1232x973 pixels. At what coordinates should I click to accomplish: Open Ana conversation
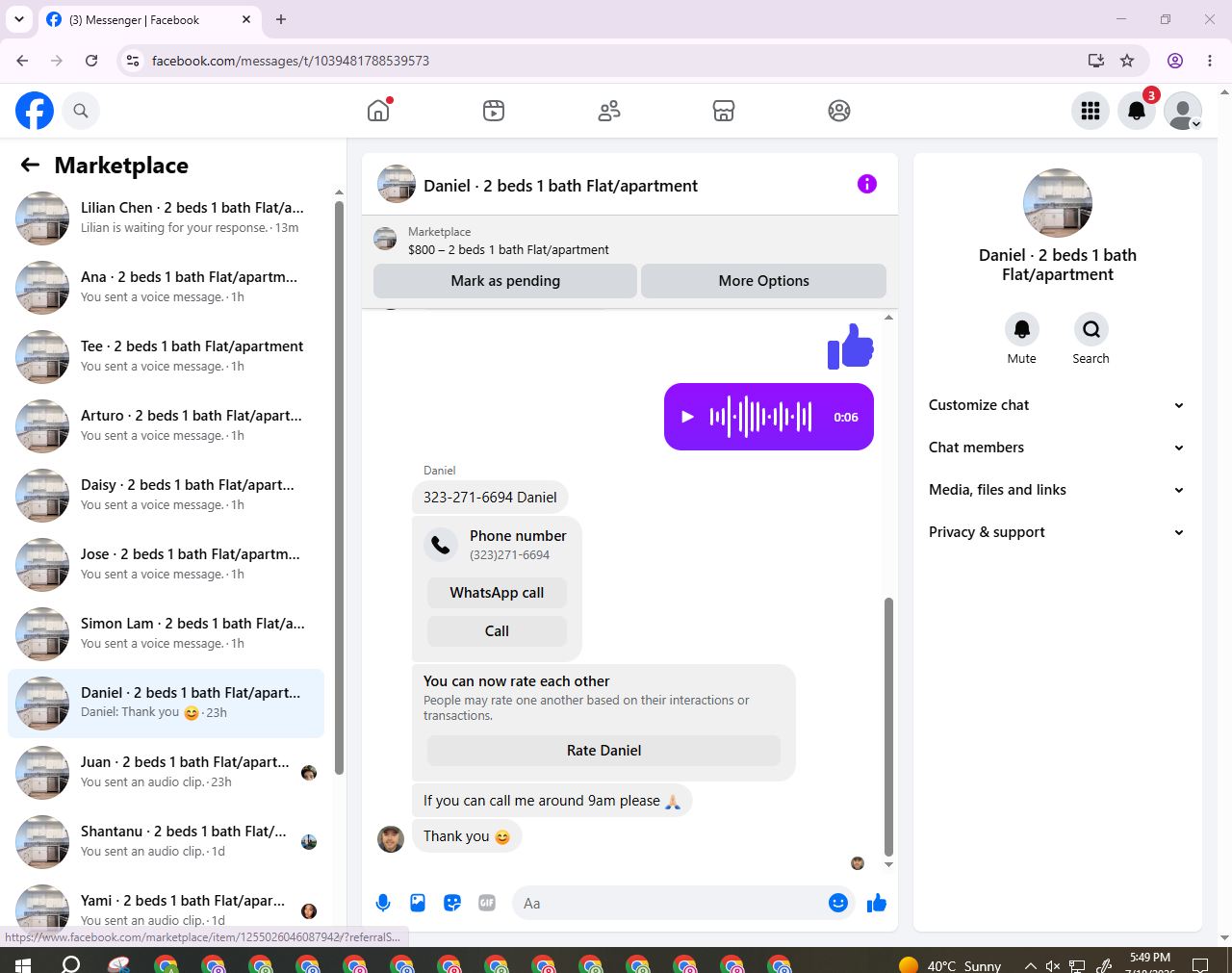click(167, 288)
